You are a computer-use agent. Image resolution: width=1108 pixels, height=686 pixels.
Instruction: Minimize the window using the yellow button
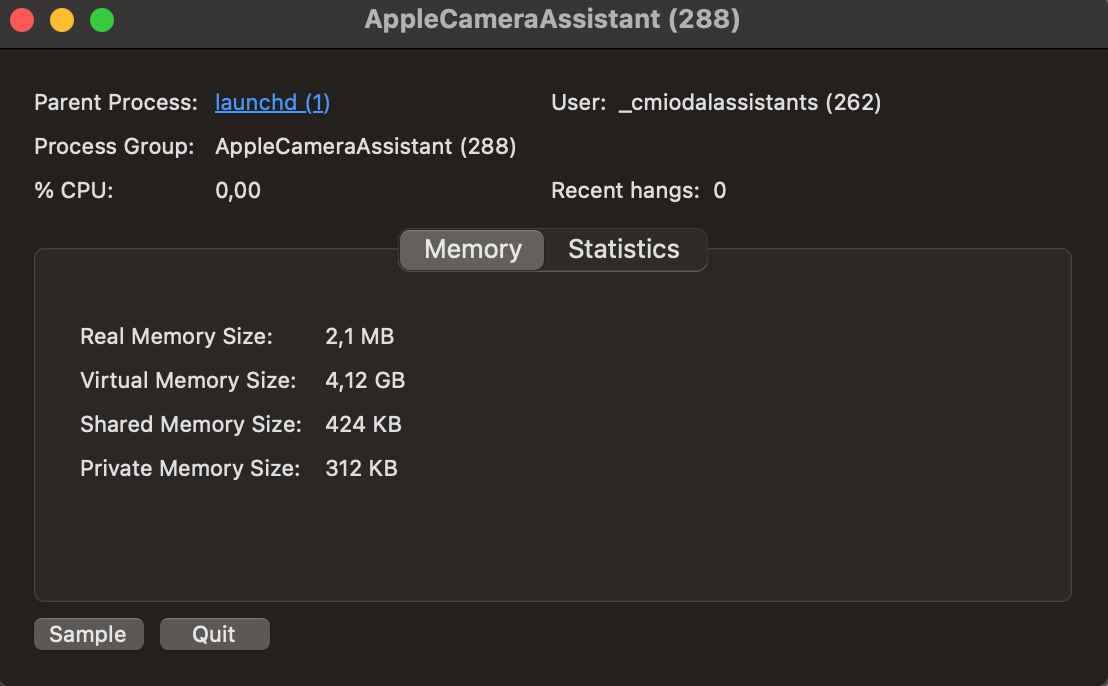[x=62, y=20]
